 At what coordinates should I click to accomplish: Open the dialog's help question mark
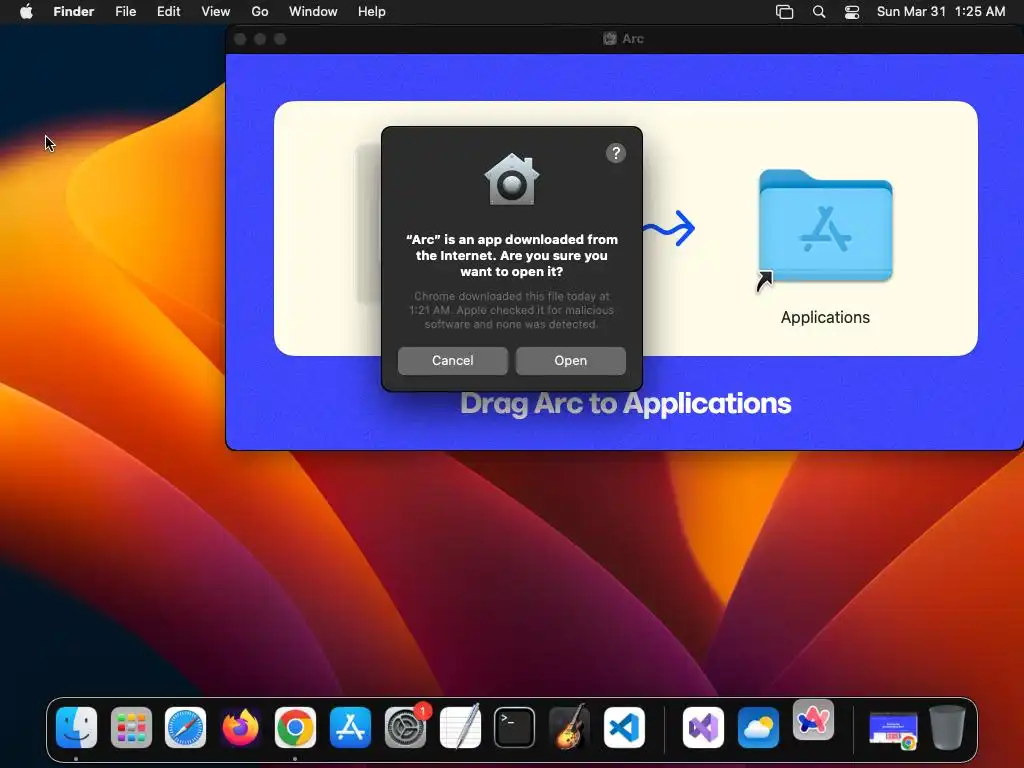pos(615,153)
